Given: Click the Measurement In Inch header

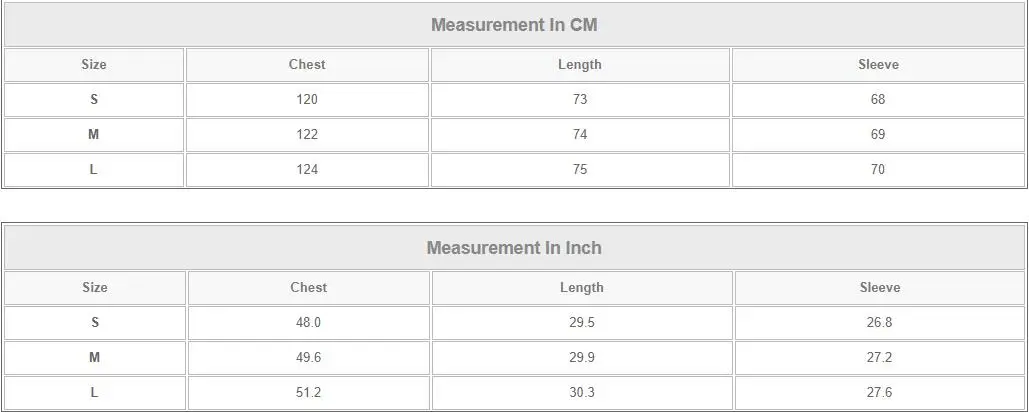Looking at the screenshot, I should click(514, 248).
